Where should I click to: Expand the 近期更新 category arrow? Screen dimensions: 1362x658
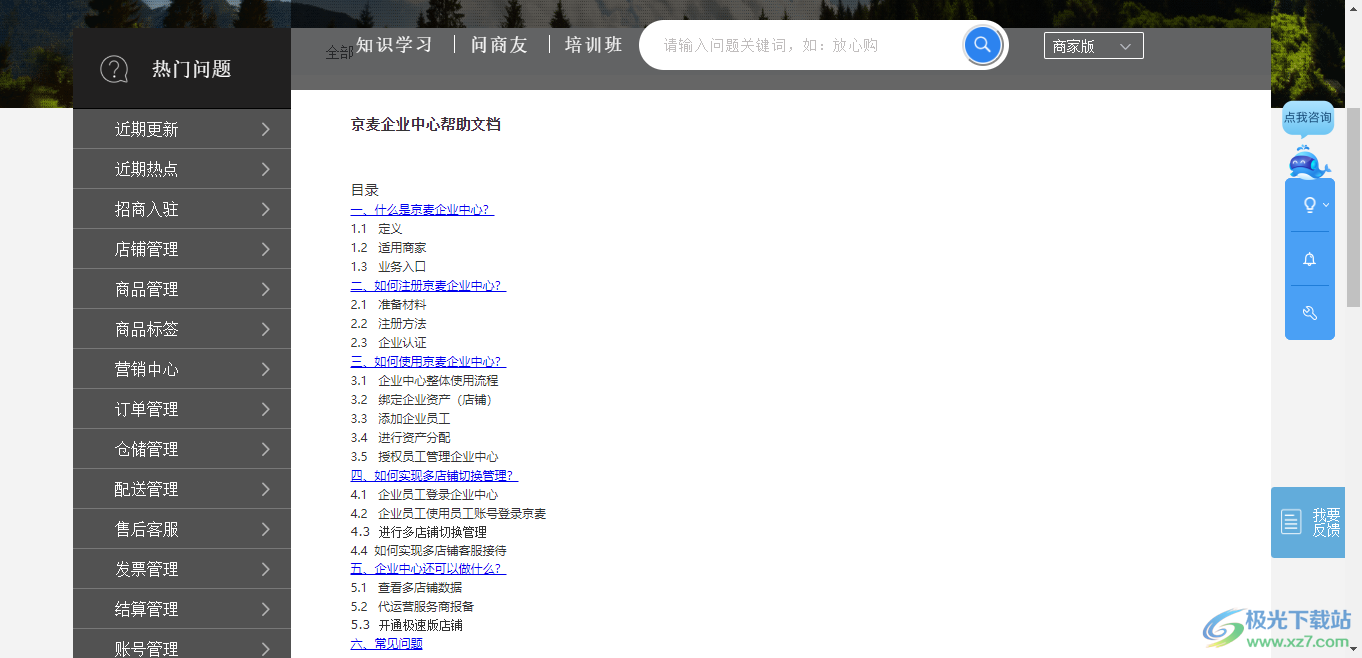tap(266, 129)
